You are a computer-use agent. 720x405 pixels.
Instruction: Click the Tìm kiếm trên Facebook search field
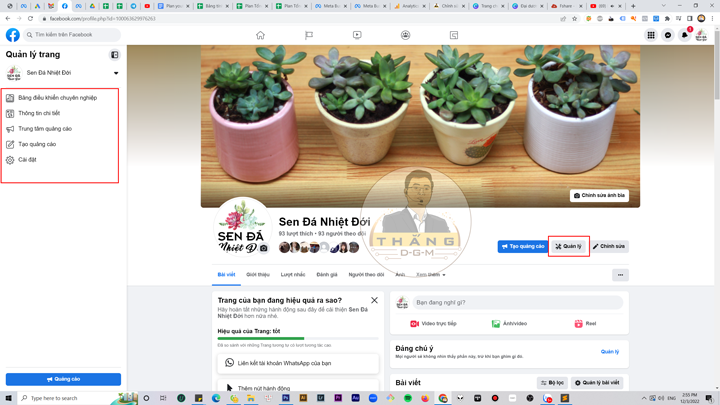point(72,35)
